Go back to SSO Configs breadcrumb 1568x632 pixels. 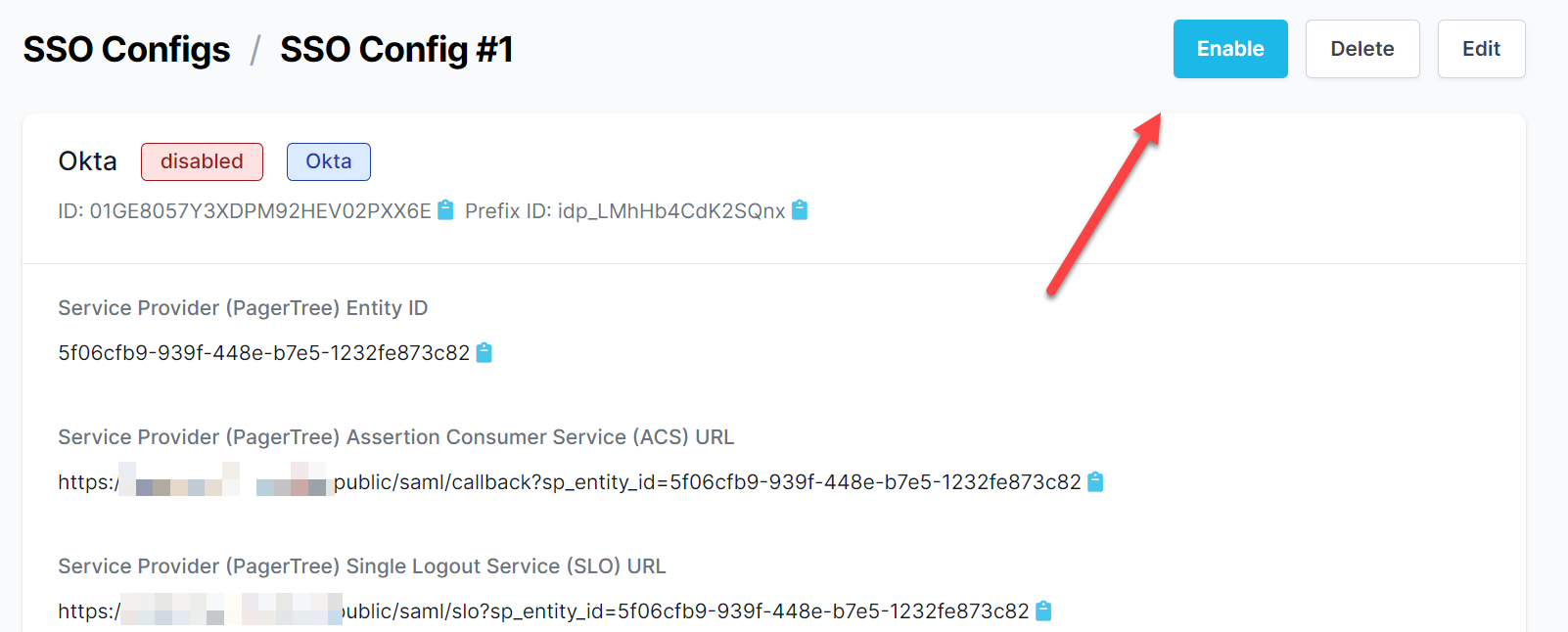[x=127, y=49]
